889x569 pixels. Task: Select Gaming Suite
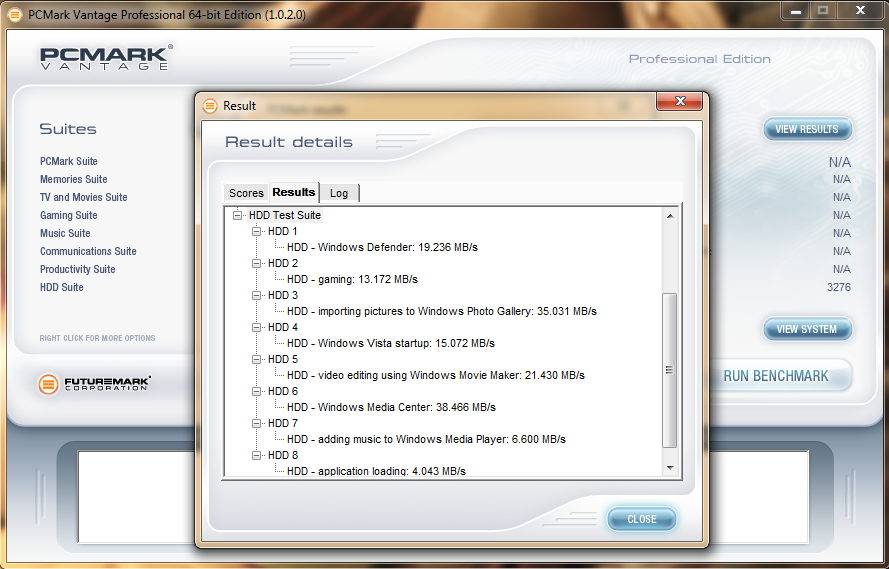point(69,215)
